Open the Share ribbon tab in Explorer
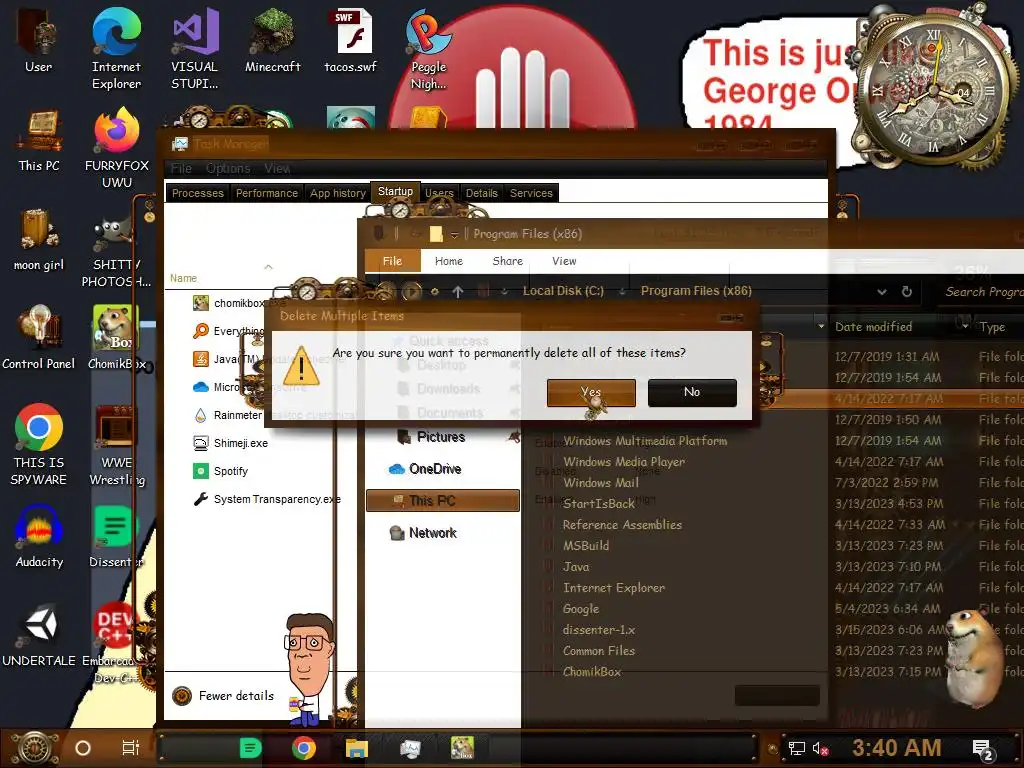The width and height of the screenshot is (1024, 768). click(x=507, y=261)
